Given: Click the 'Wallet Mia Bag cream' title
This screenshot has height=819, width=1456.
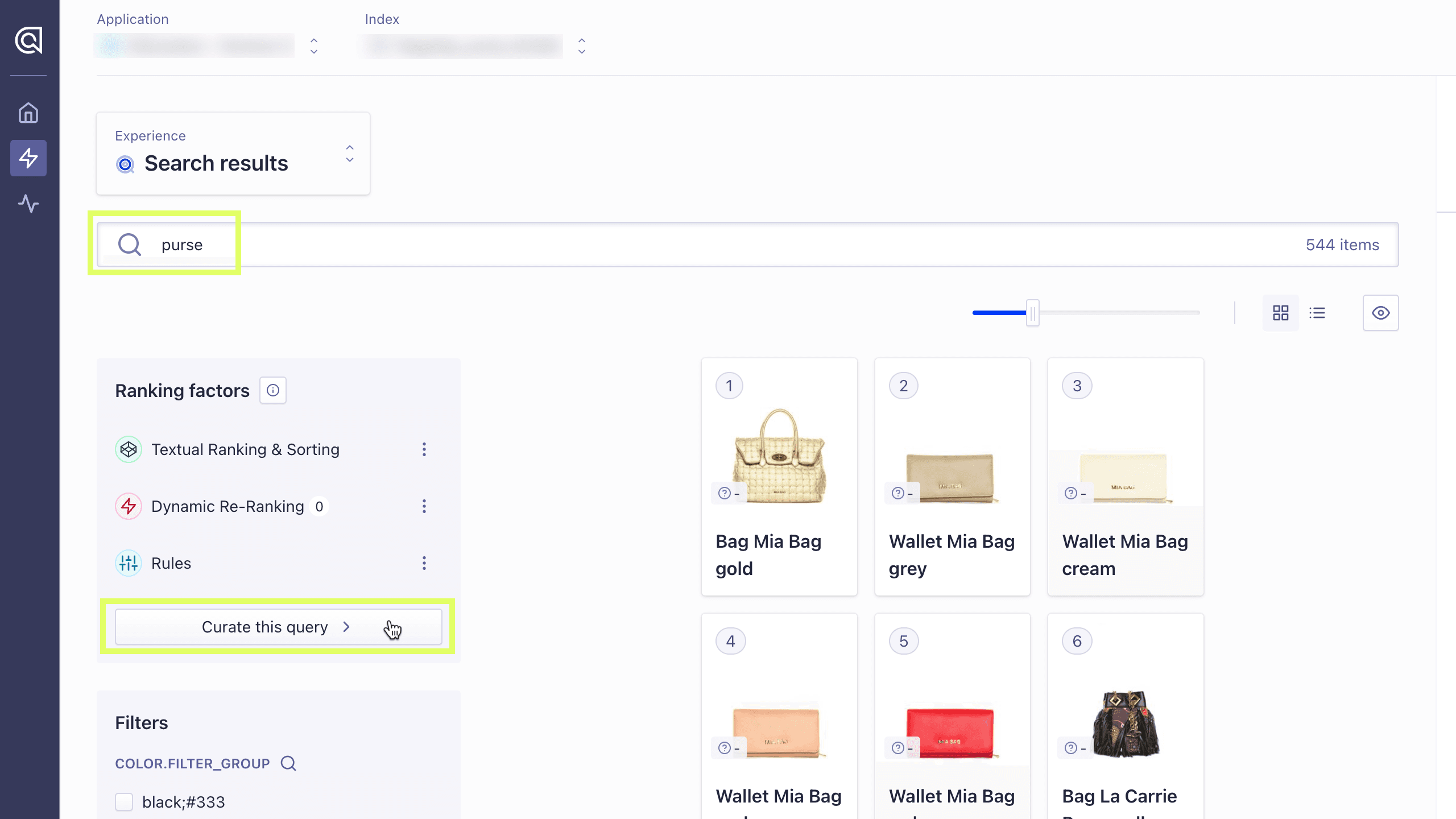Looking at the screenshot, I should point(1125,555).
